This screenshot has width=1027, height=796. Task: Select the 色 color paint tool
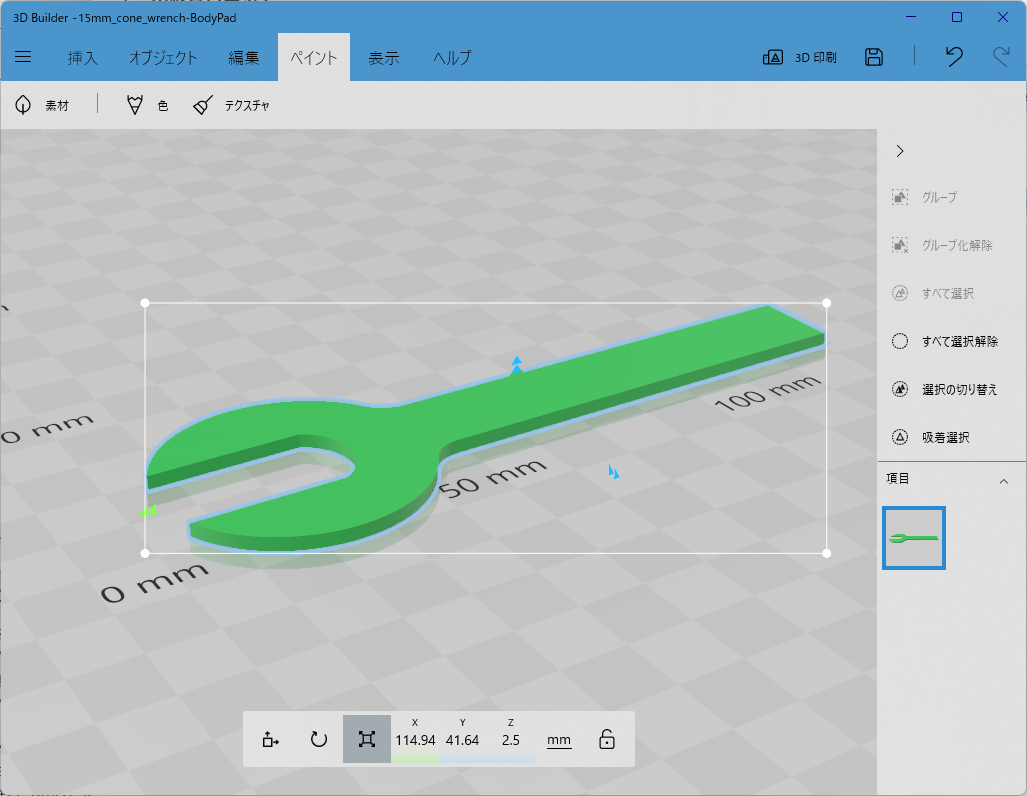147,105
